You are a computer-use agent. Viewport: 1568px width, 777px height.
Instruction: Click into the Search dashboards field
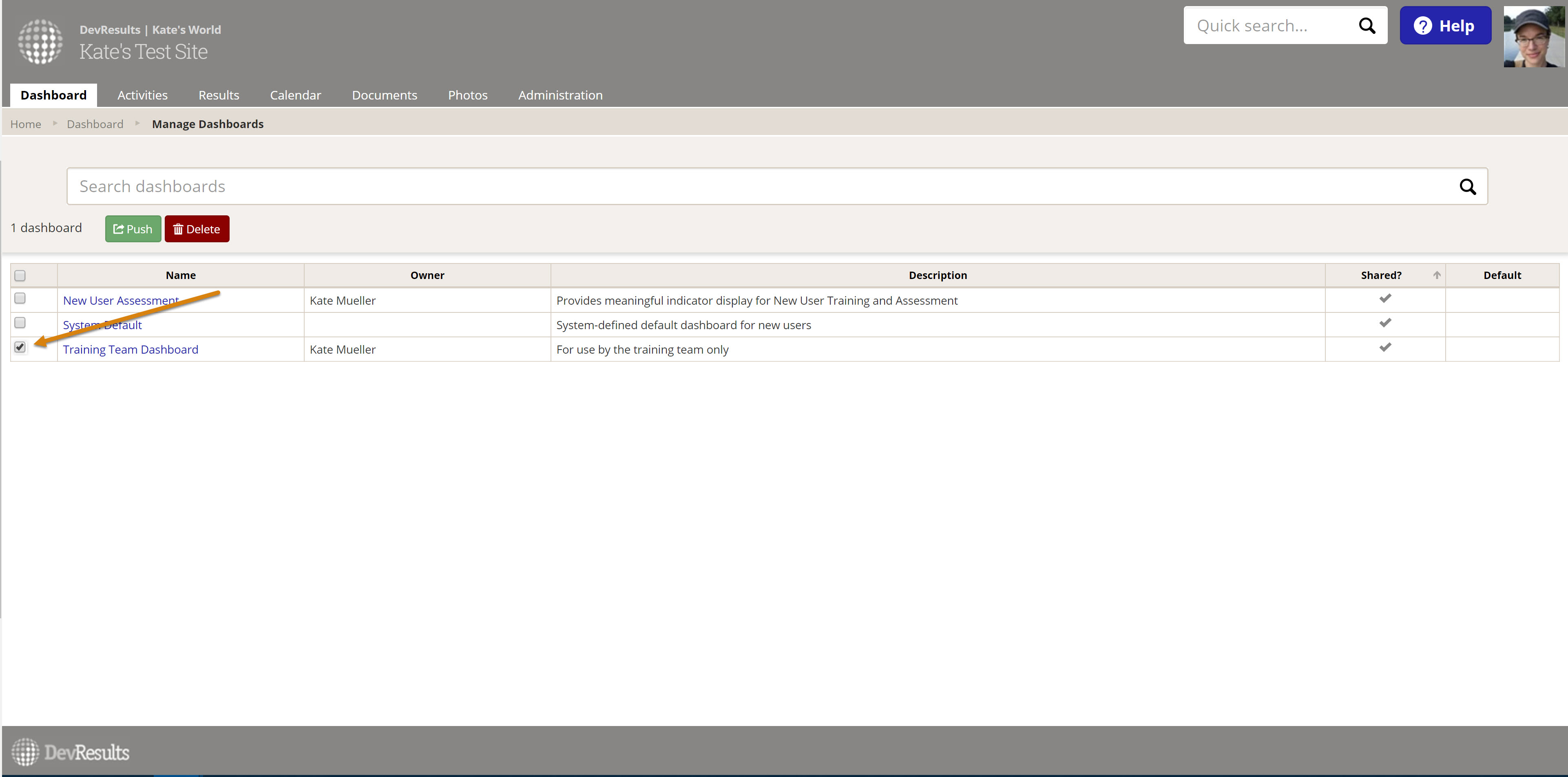pyautogui.click(x=730, y=186)
